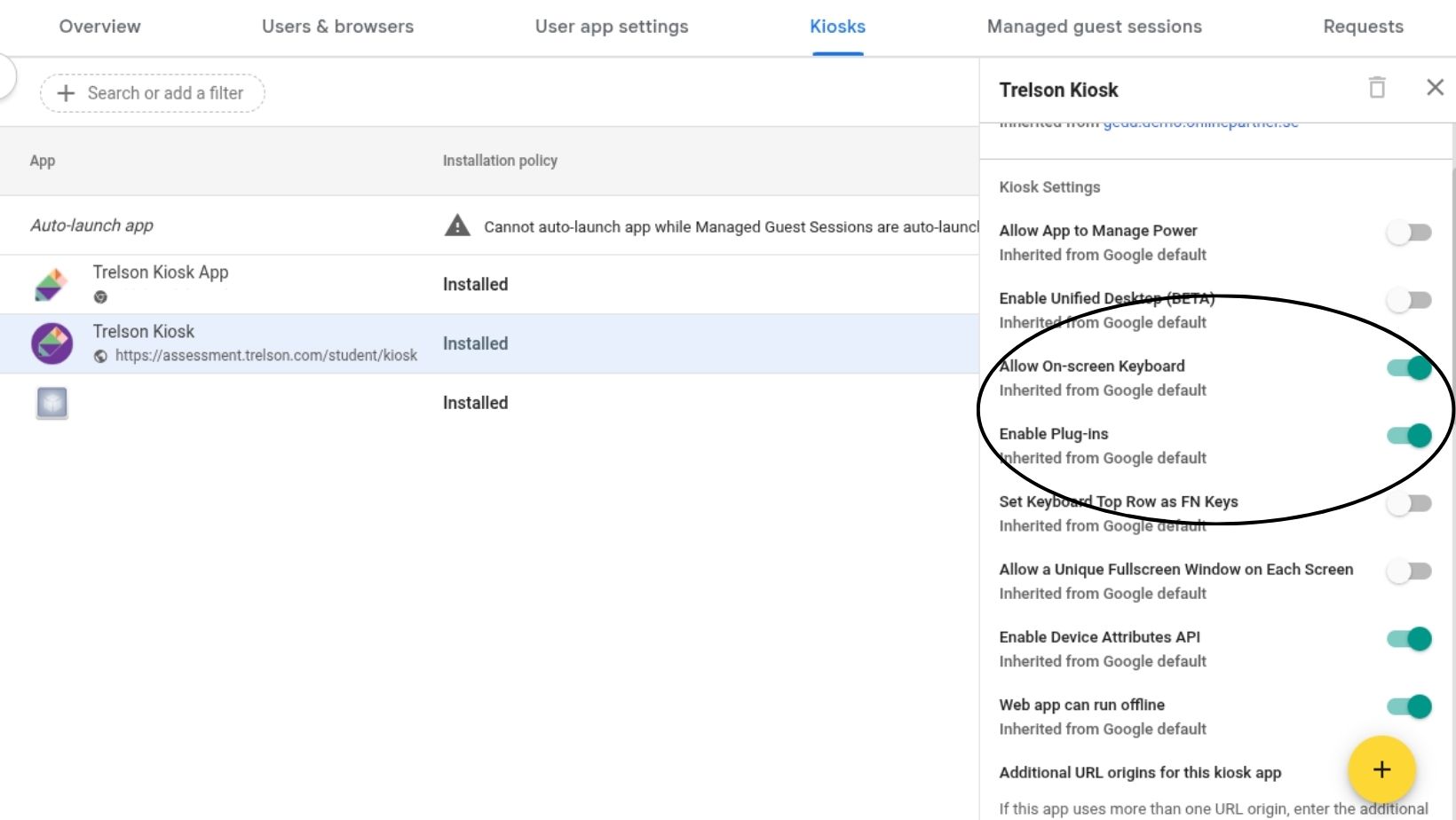Click Installed status for Trelson Kiosk
This screenshot has width=1456, height=820.
[x=475, y=343]
